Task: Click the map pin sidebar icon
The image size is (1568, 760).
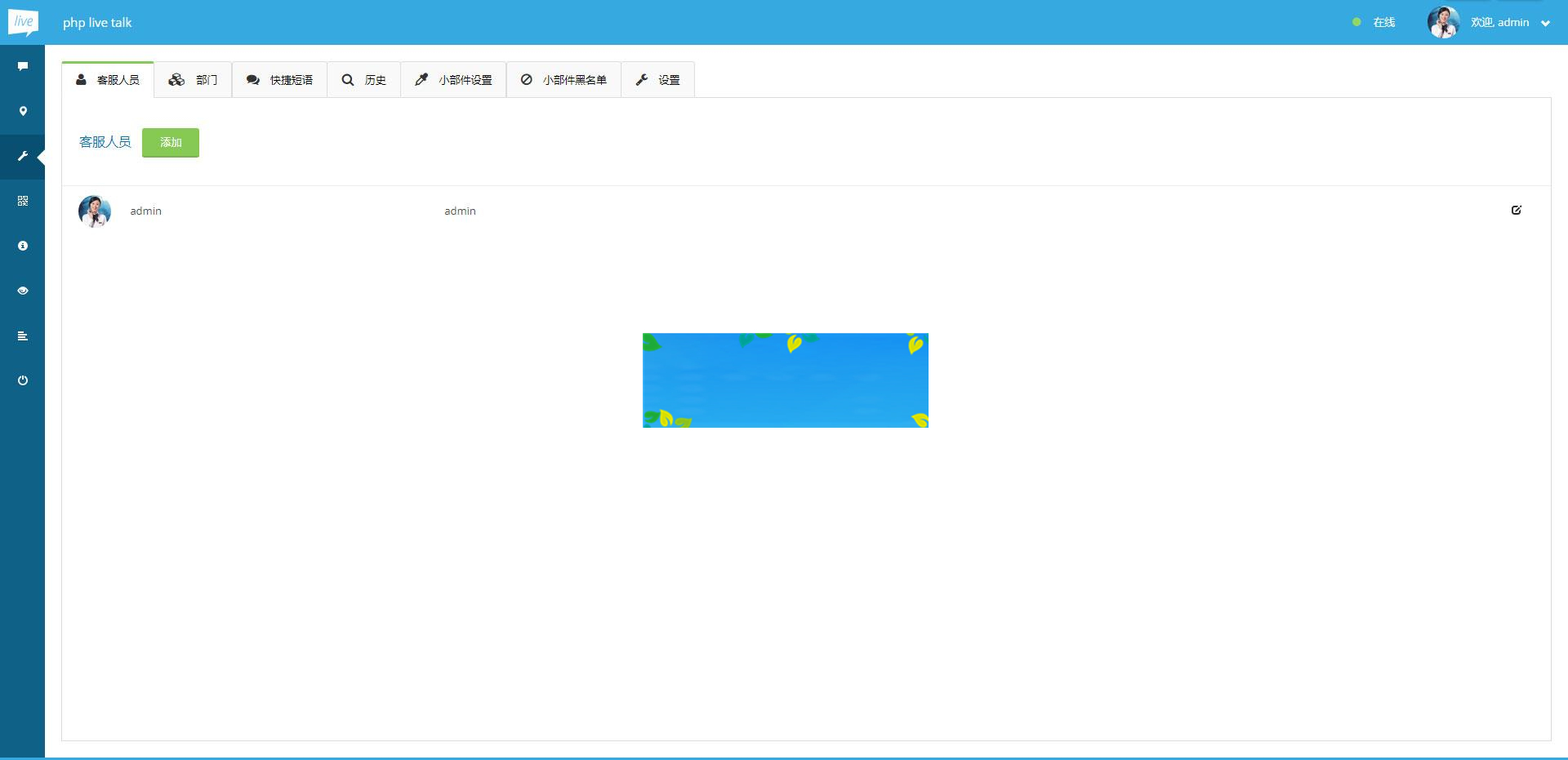Action: [x=23, y=111]
